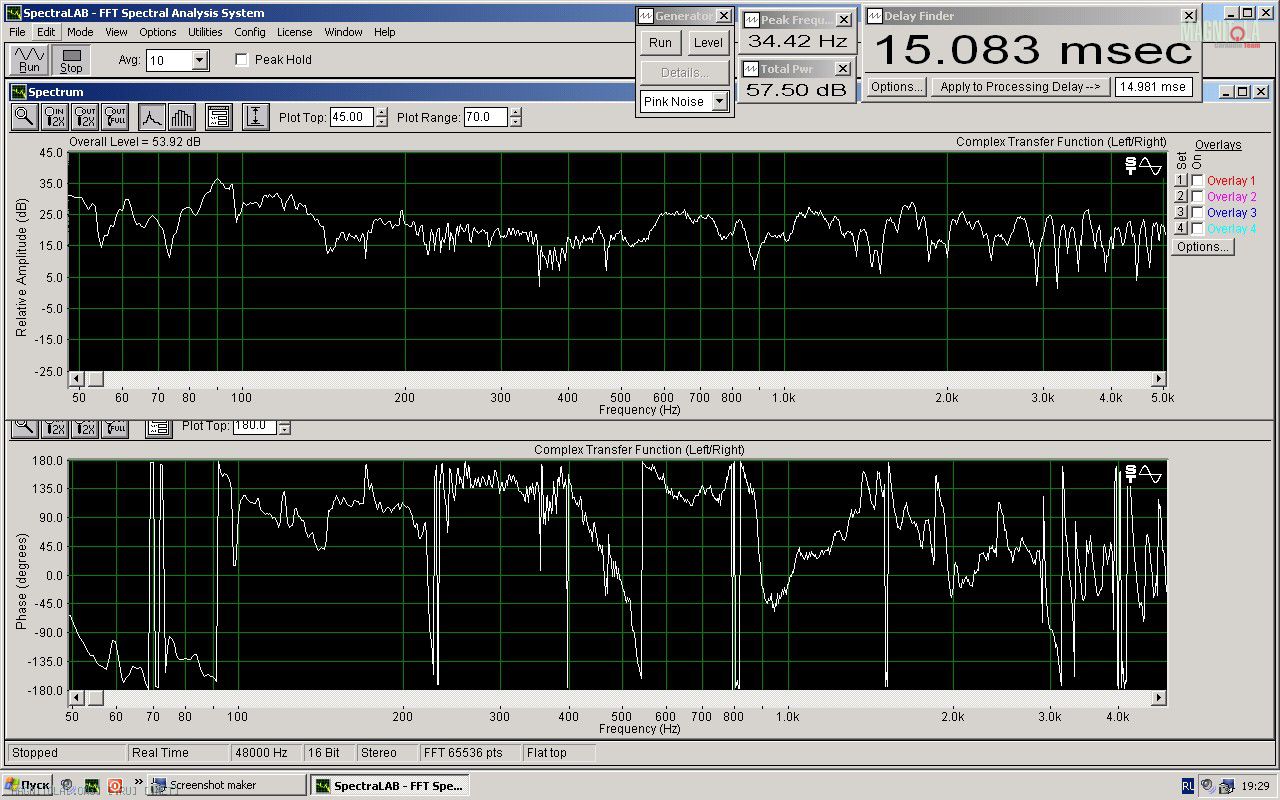This screenshot has width=1280, height=800.
Task: Open the File menu
Action: coord(17,32)
